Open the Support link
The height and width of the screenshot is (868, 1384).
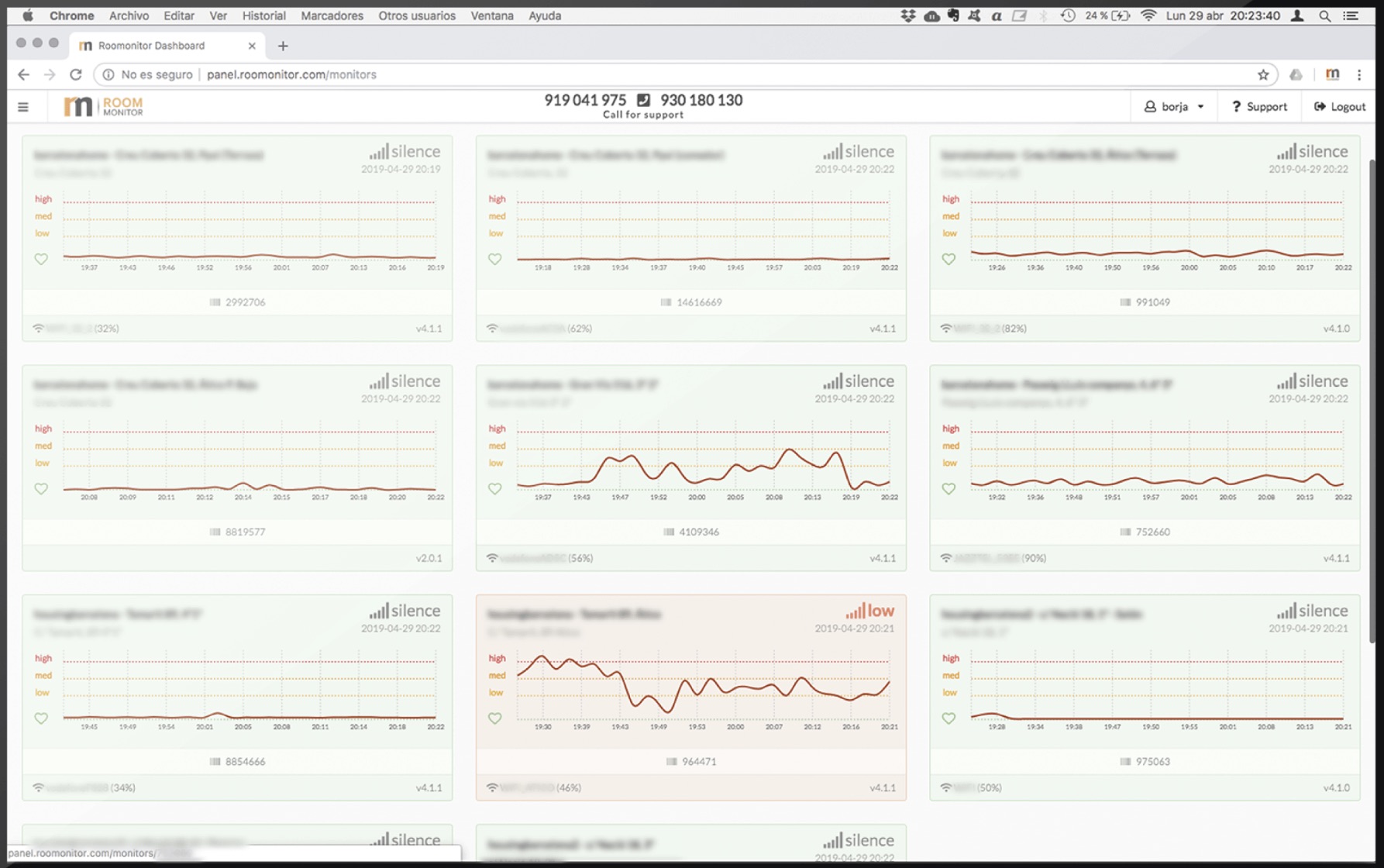coord(1259,107)
